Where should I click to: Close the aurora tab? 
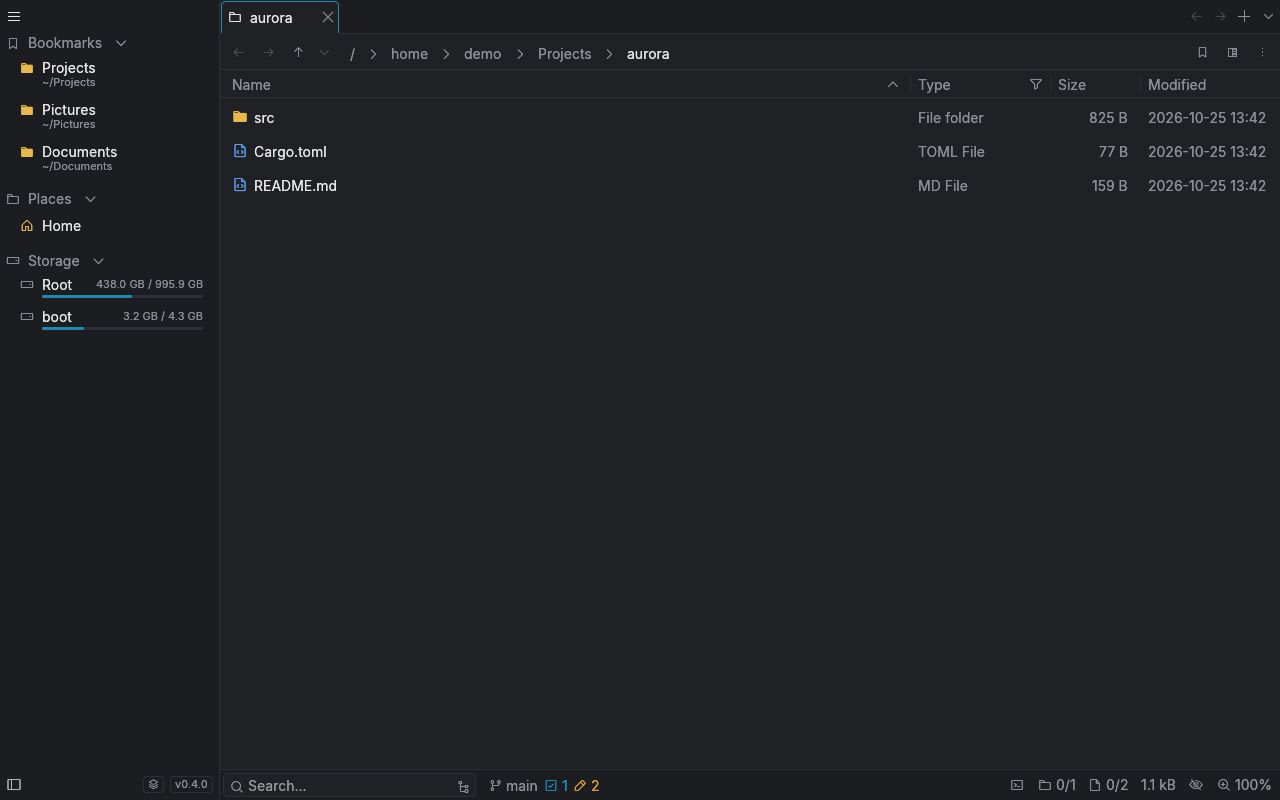pos(327,17)
